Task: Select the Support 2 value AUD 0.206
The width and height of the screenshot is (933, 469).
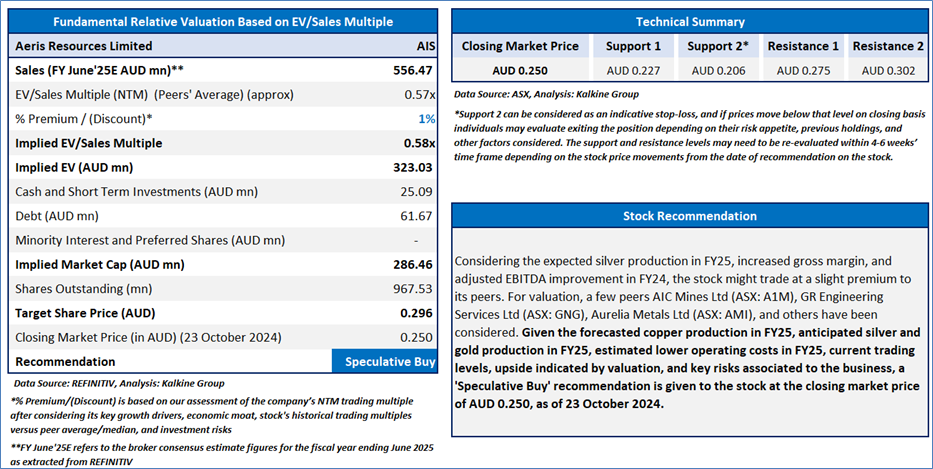Action: [718, 70]
